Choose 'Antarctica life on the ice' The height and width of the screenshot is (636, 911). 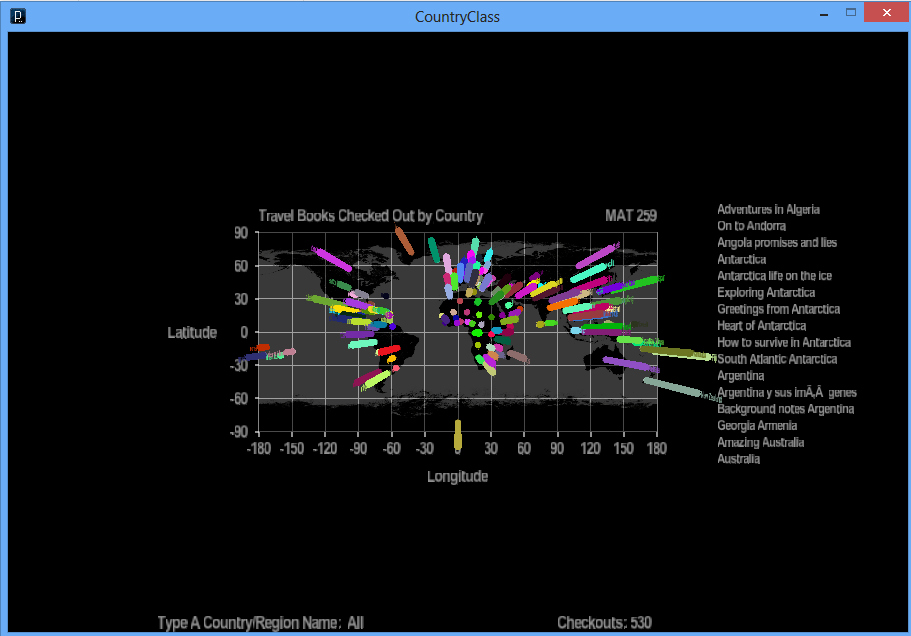click(774, 276)
